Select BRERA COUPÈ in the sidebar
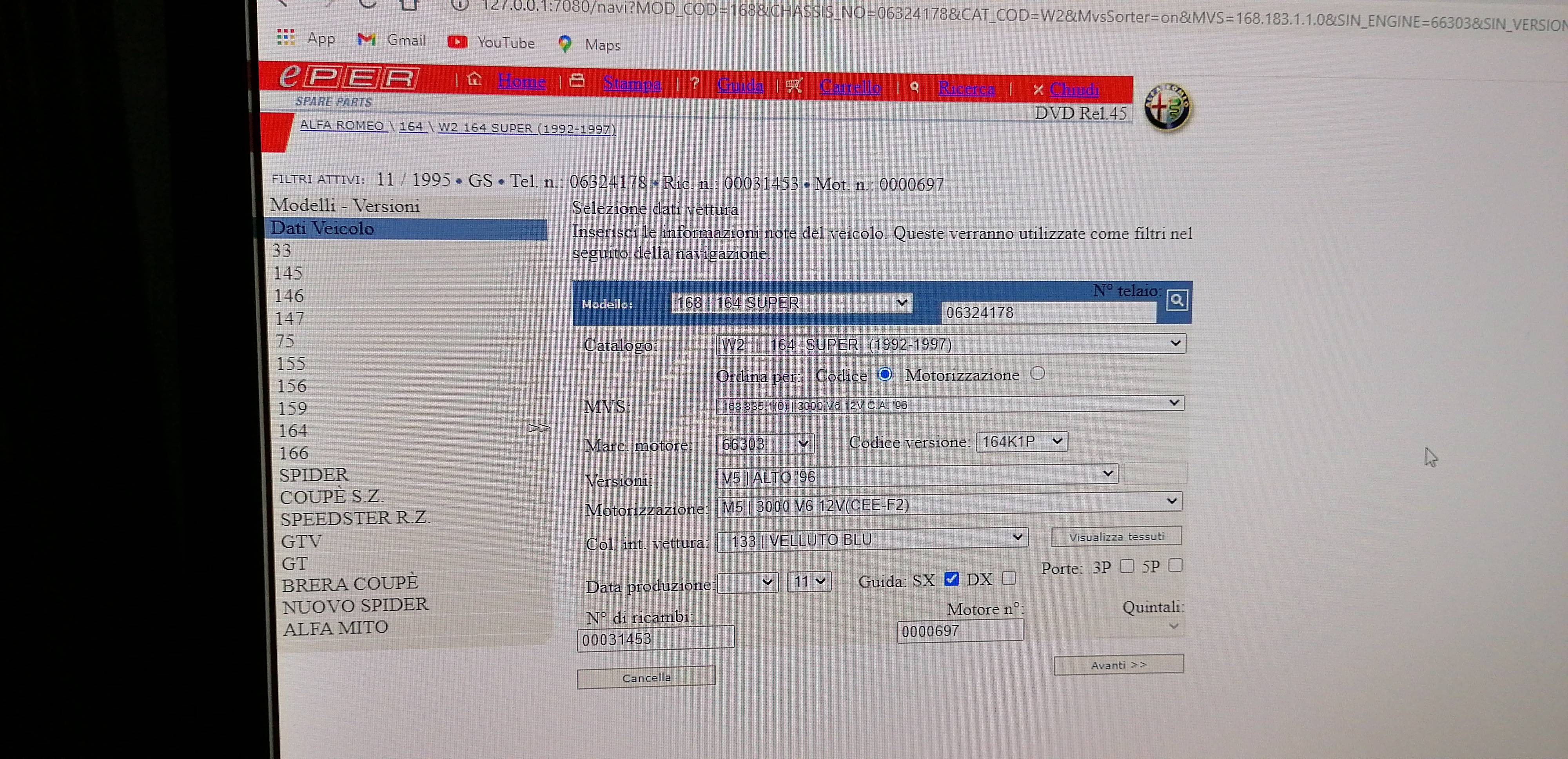Viewport: 1568px width, 759px height. coord(349,584)
